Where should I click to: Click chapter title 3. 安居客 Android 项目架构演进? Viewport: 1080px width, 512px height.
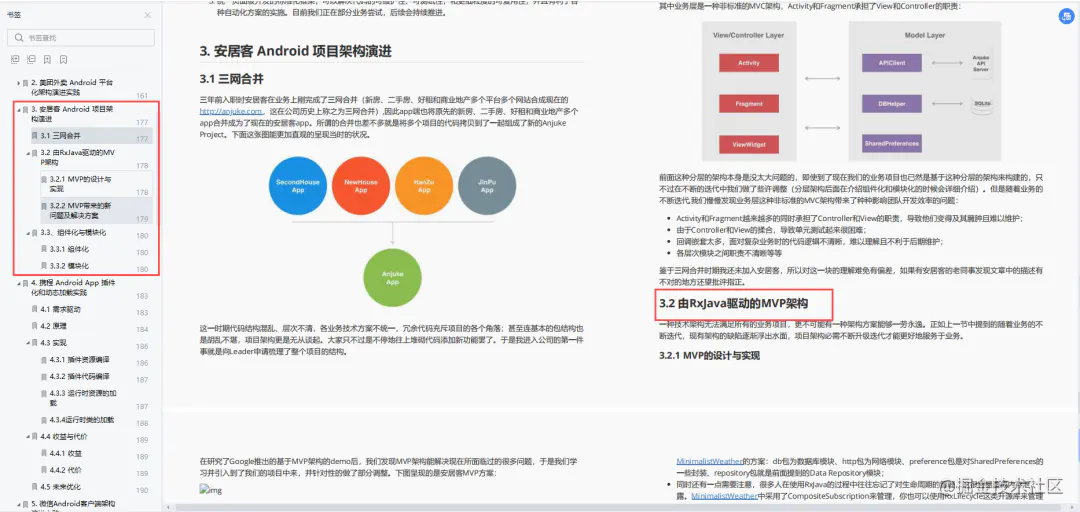(72, 114)
